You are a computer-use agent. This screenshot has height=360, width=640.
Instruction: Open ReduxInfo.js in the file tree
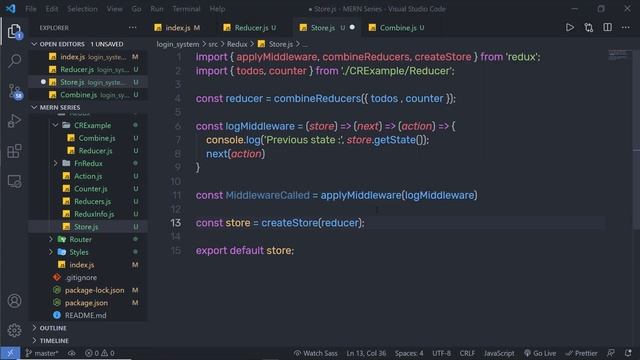(88, 214)
